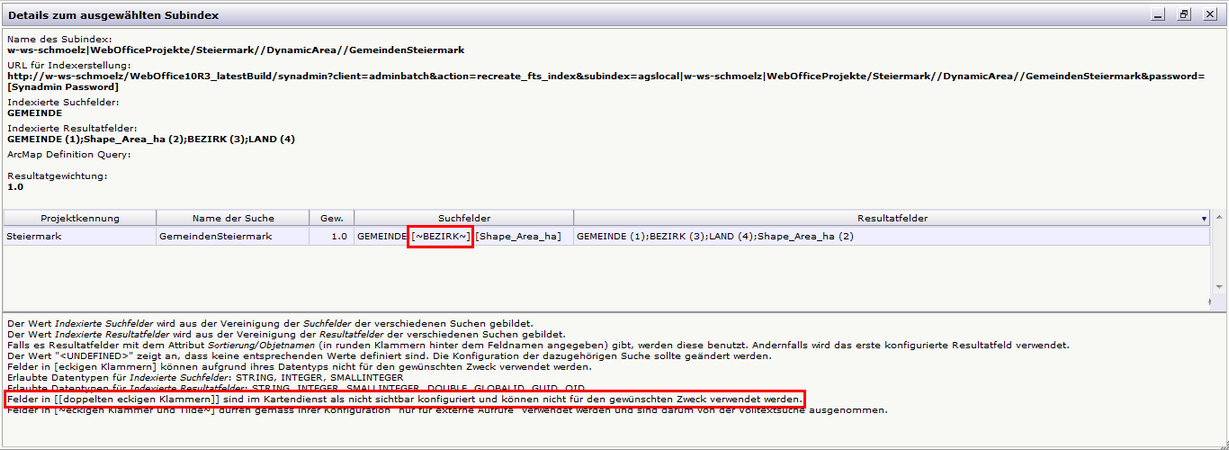Click the subindex name ending //GemeindenSteiermark
Screen dimensions: 1229x450
click(235, 49)
